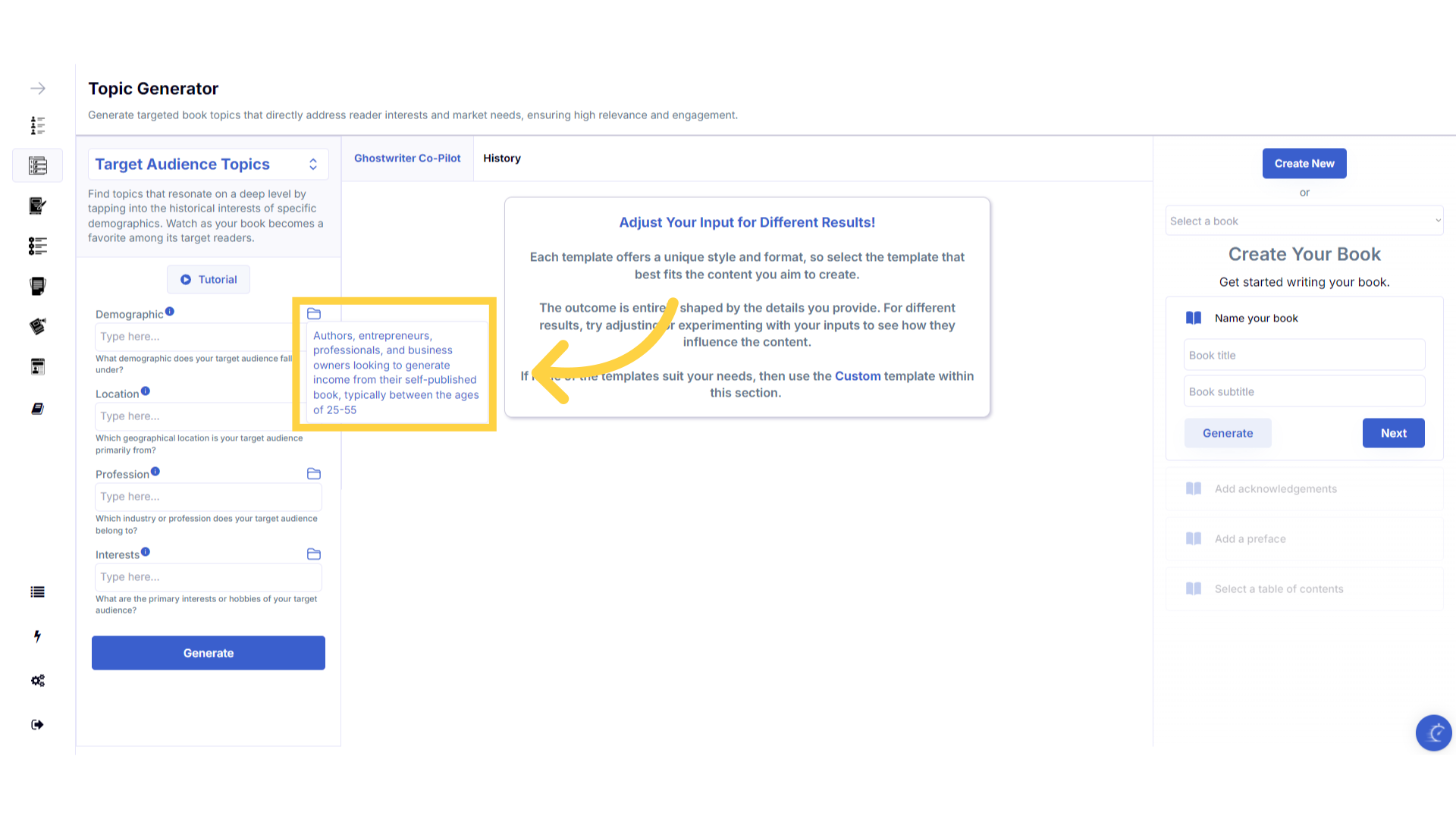The width and height of the screenshot is (1456, 819).
Task: Expand the Select a table of contents section
Action: [x=1304, y=589]
